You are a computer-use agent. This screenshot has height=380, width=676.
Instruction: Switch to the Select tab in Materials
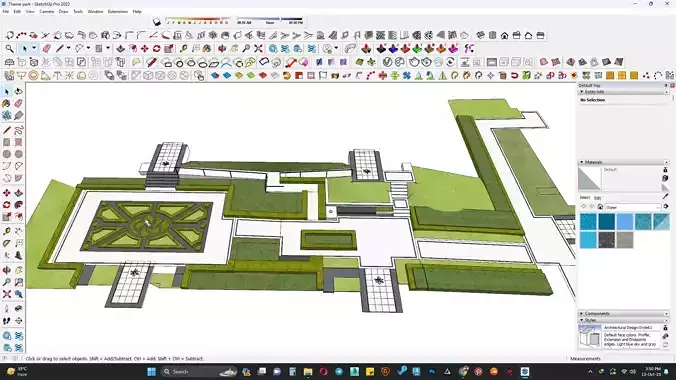tap(585, 198)
